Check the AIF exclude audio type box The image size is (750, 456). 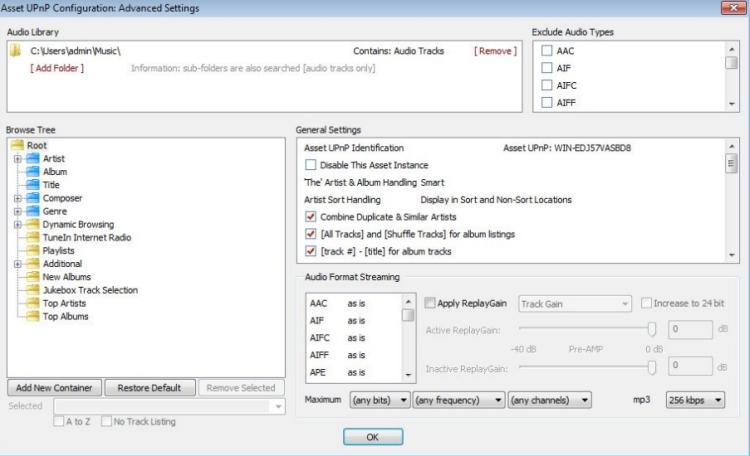(547, 68)
